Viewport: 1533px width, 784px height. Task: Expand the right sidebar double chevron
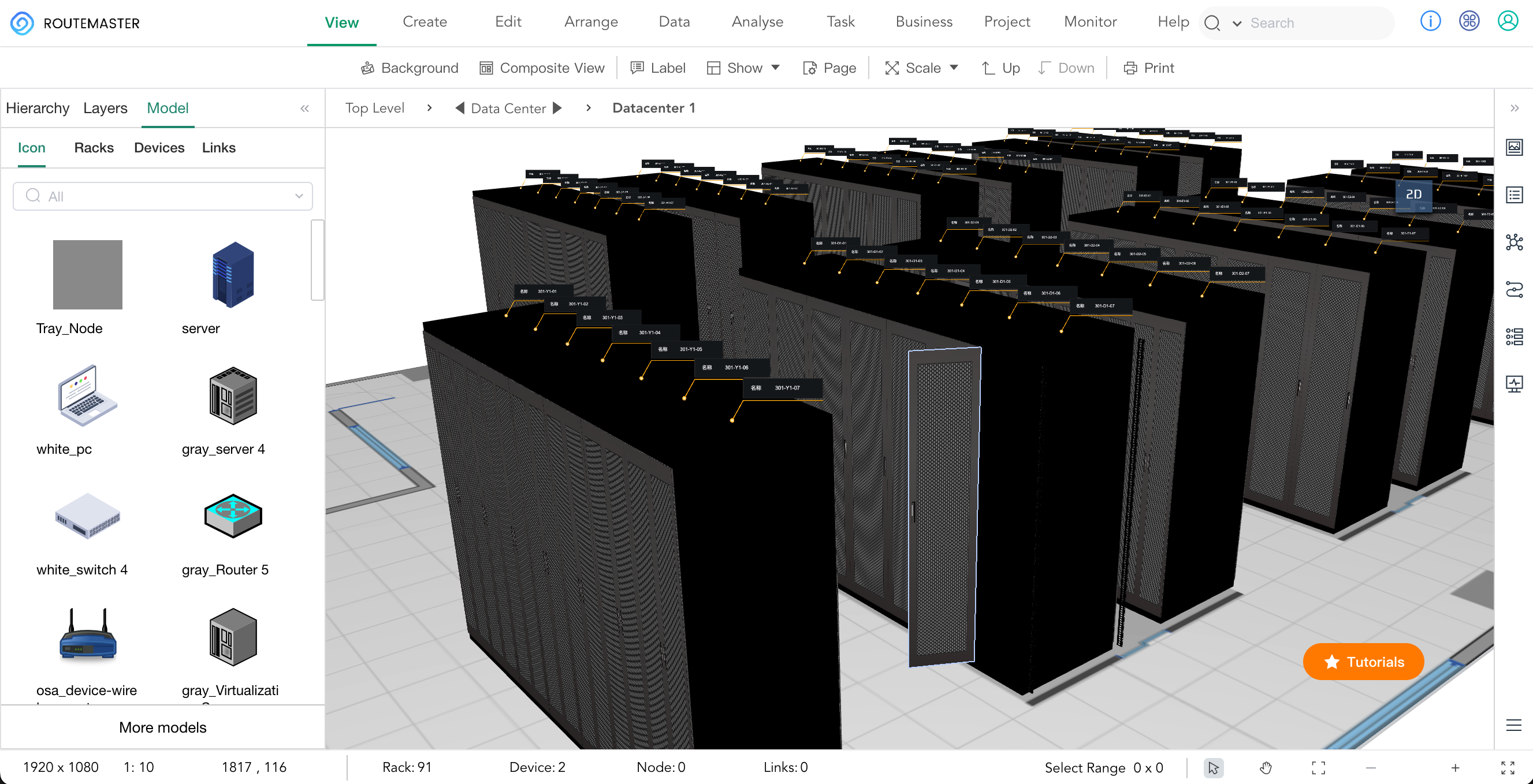coord(1514,109)
